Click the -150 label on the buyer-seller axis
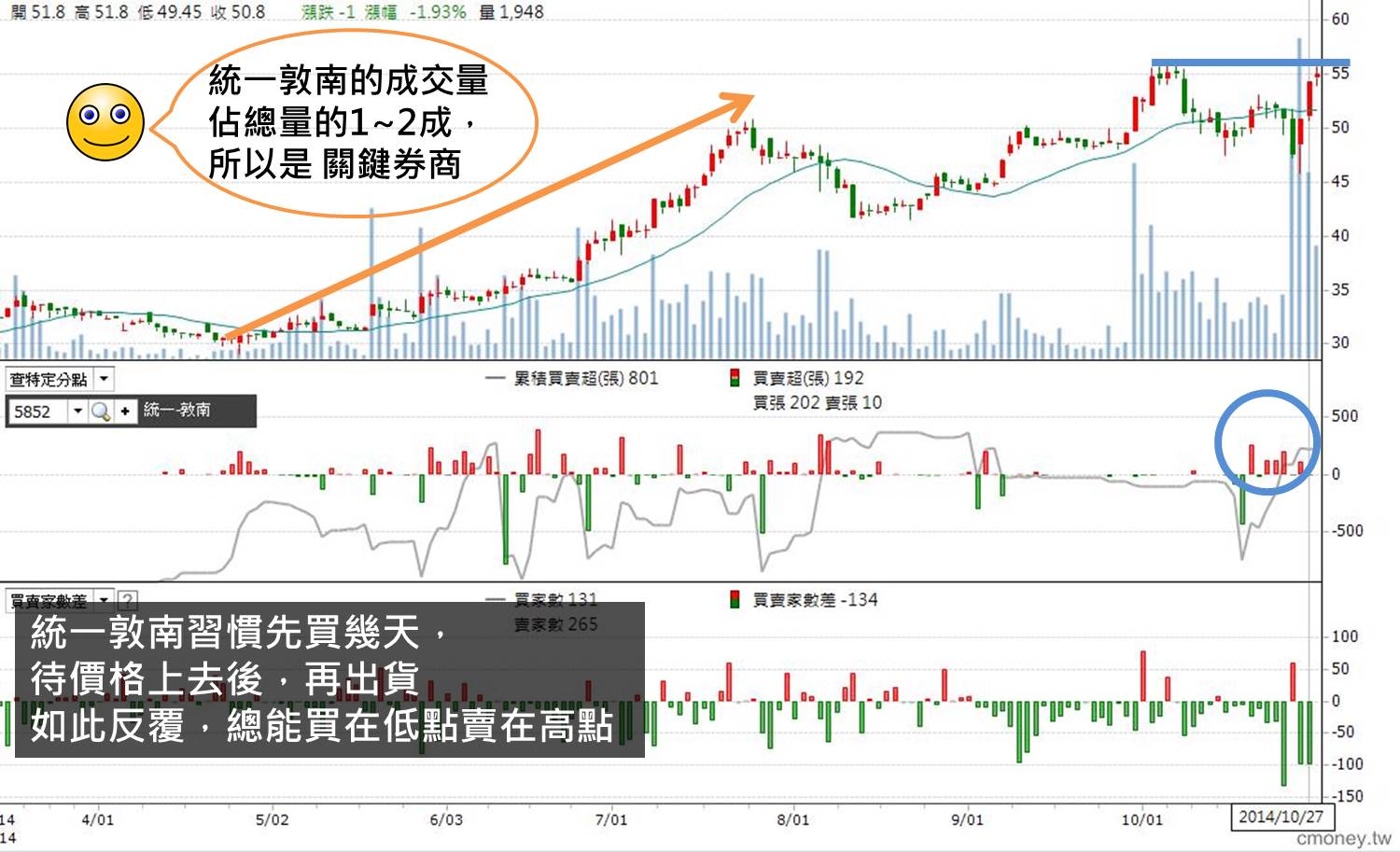The width and height of the screenshot is (1400, 852). [1347, 796]
